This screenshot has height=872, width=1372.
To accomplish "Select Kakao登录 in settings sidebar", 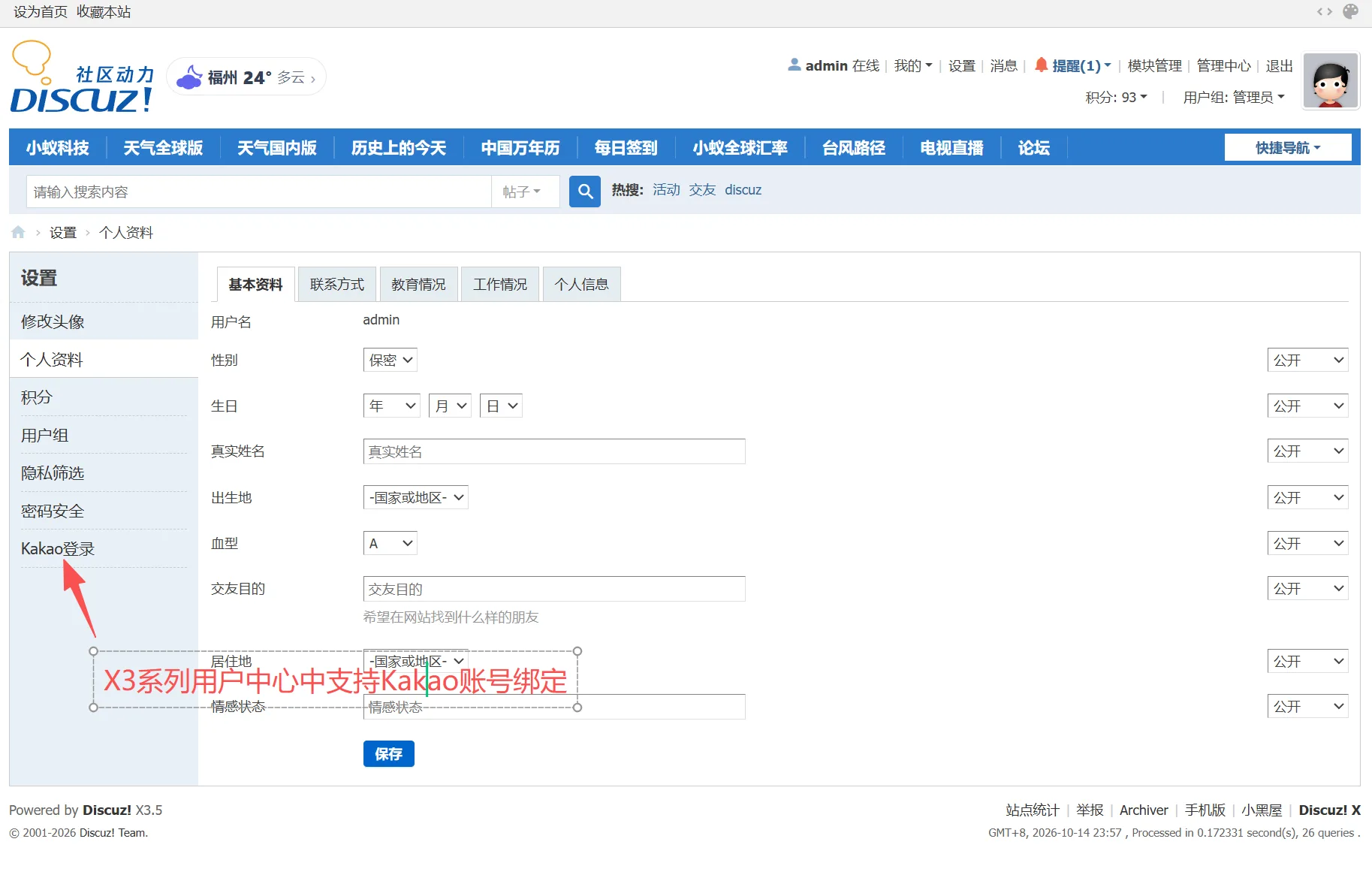I will [x=58, y=548].
